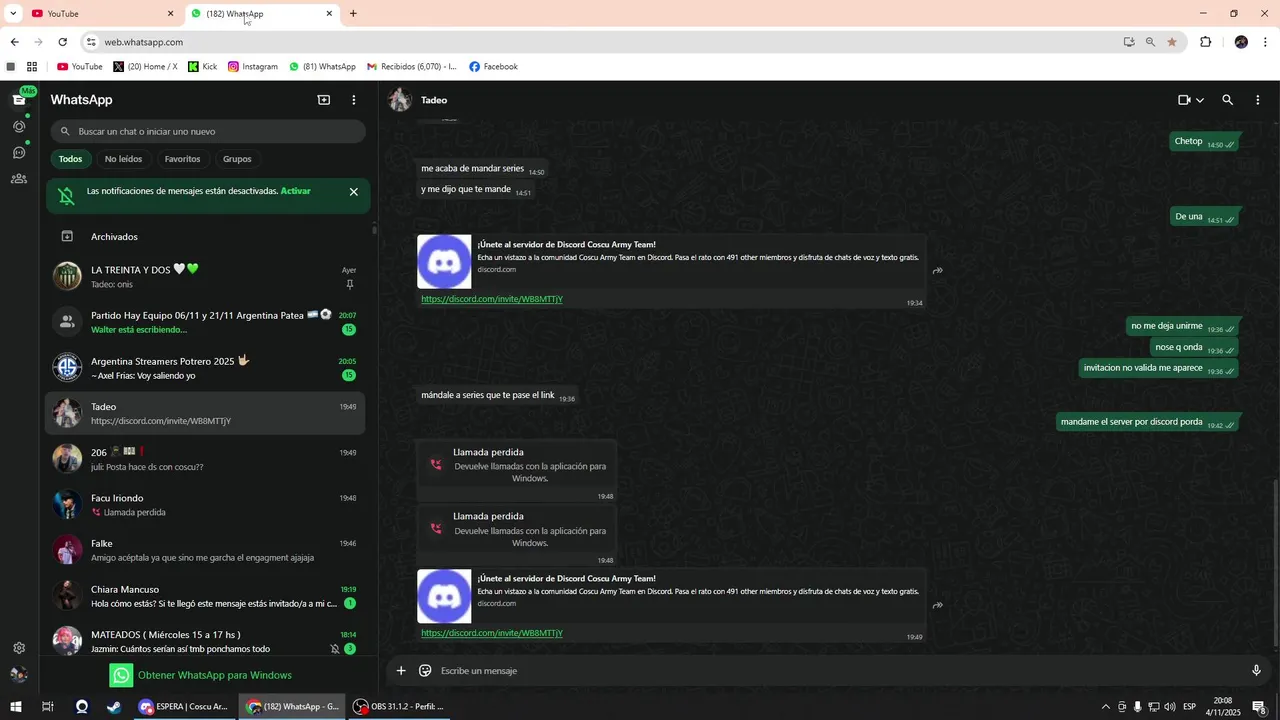Open the Falke chat
This screenshot has height=720, width=1280.
tap(206, 550)
